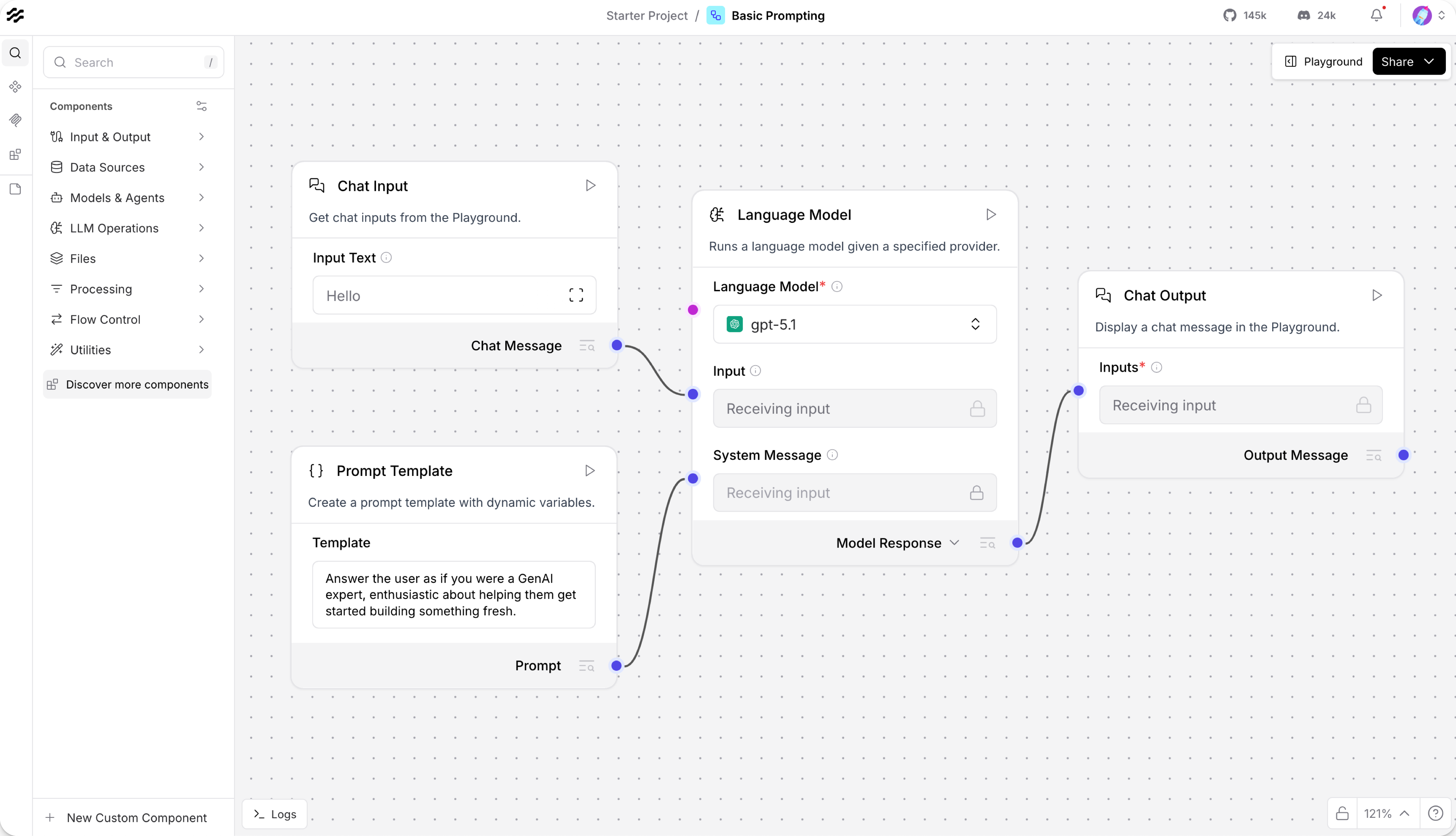Open the GitHub stars counter in the header
The image size is (1456, 836).
click(x=1244, y=15)
